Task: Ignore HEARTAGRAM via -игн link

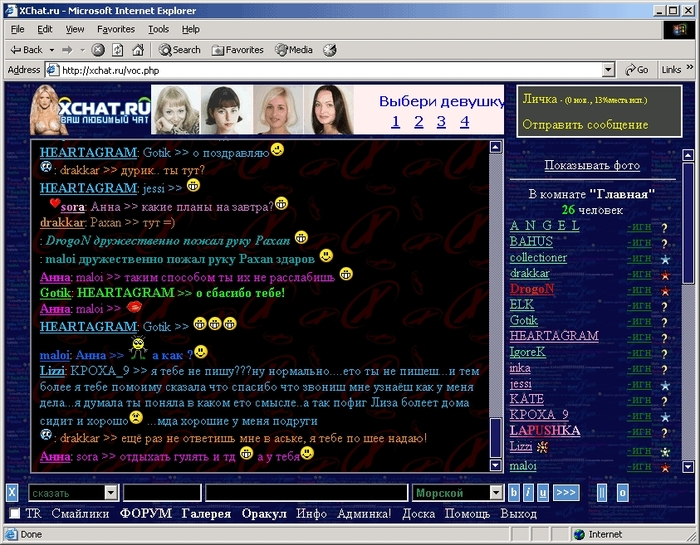Action: [639, 337]
